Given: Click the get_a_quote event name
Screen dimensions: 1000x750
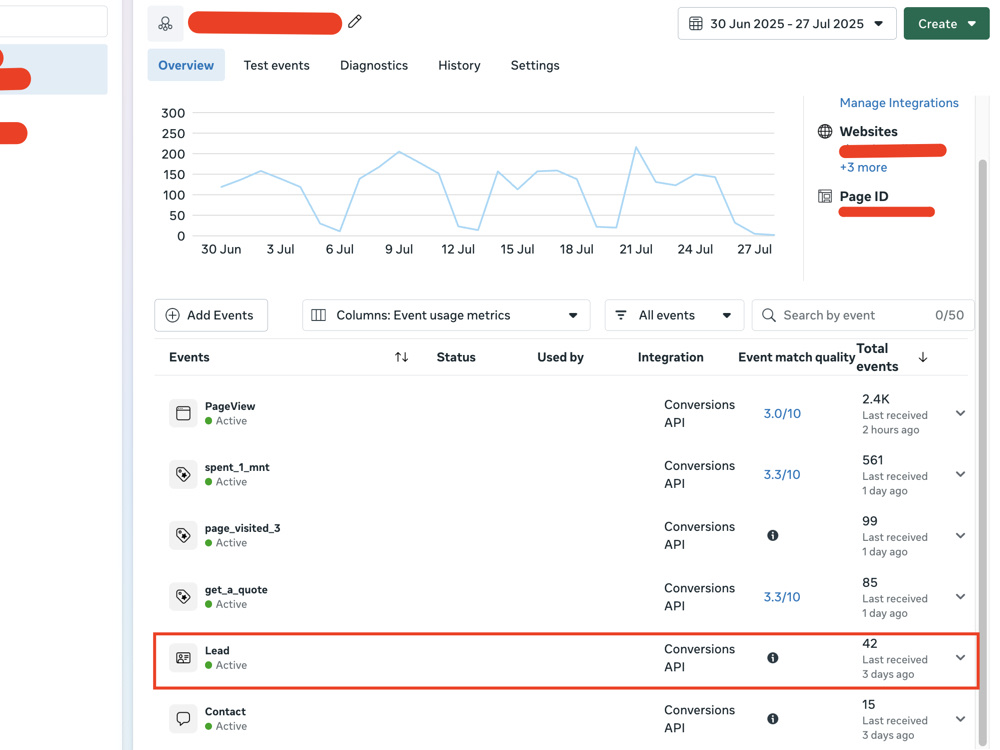Looking at the screenshot, I should pyautogui.click(x=236, y=590).
